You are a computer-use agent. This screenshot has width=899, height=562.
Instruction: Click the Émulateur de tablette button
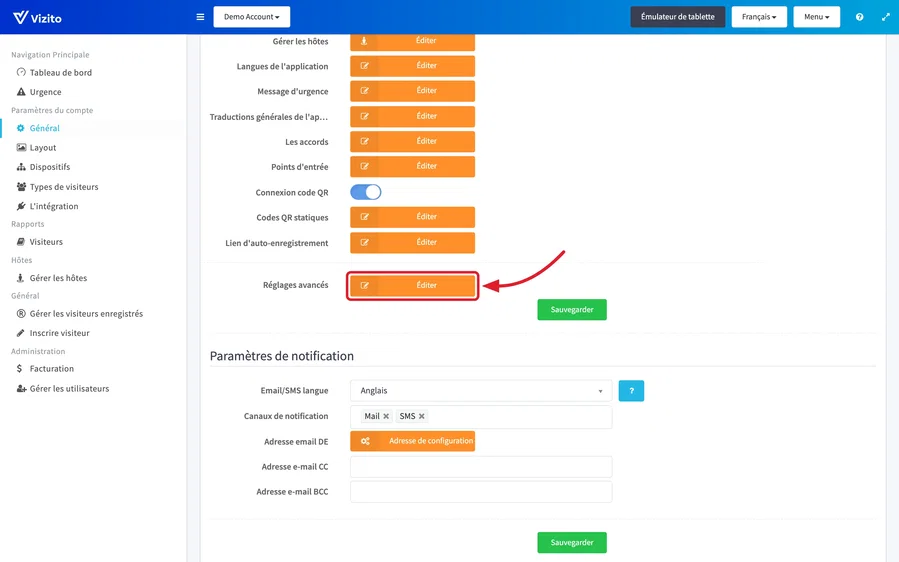[x=678, y=17]
